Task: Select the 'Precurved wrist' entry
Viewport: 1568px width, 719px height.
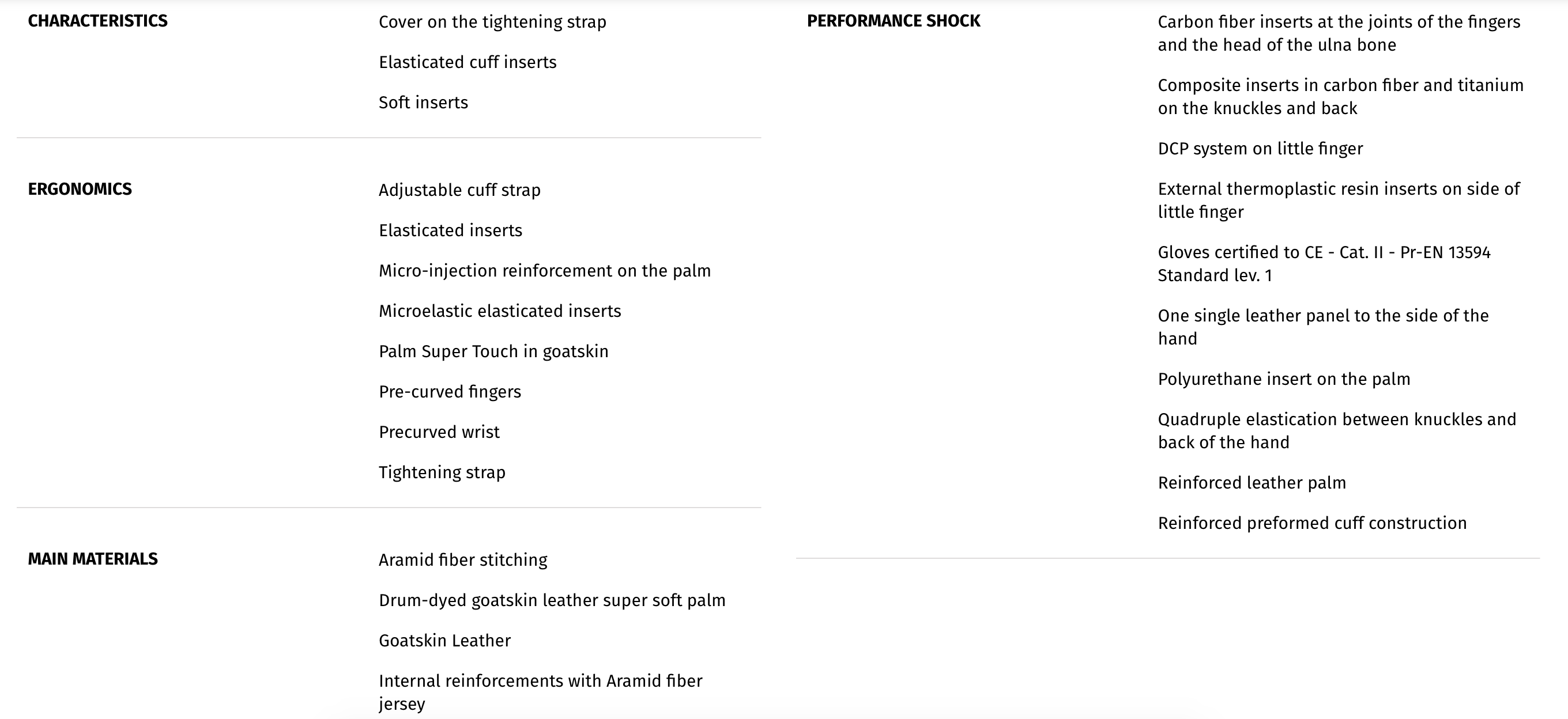Action: 439,432
